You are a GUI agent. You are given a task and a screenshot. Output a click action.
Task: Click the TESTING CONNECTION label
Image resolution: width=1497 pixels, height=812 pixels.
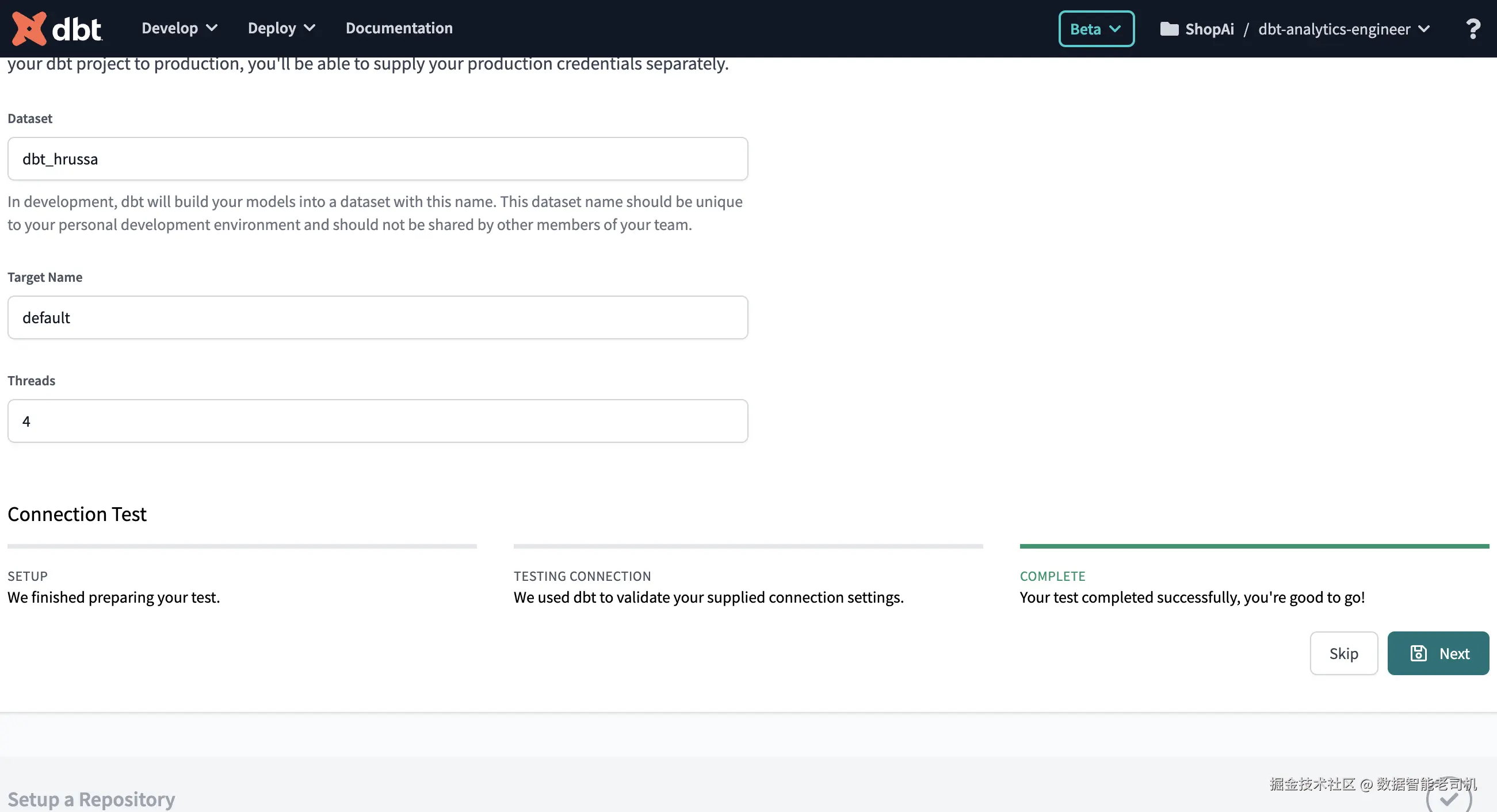(x=582, y=576)
